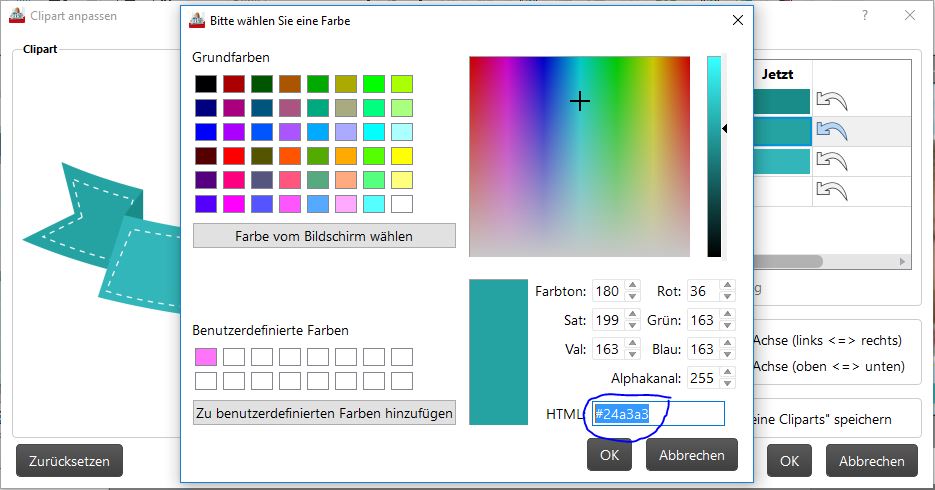Increase the Alphakanal value with up arrow
935x490 pixels.
point(727,374)
